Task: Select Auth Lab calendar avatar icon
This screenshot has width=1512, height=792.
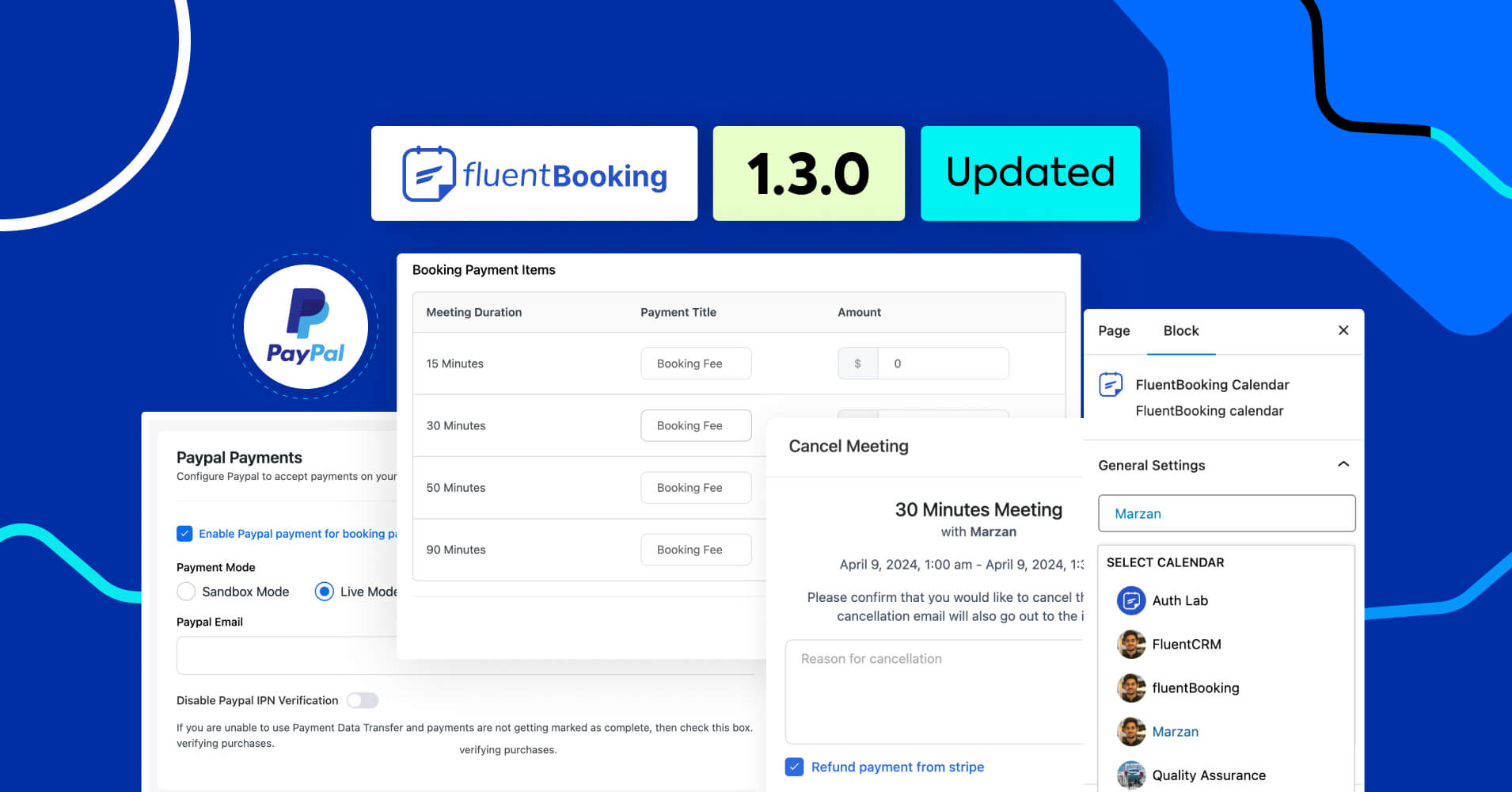Action: coord(1131,600)
